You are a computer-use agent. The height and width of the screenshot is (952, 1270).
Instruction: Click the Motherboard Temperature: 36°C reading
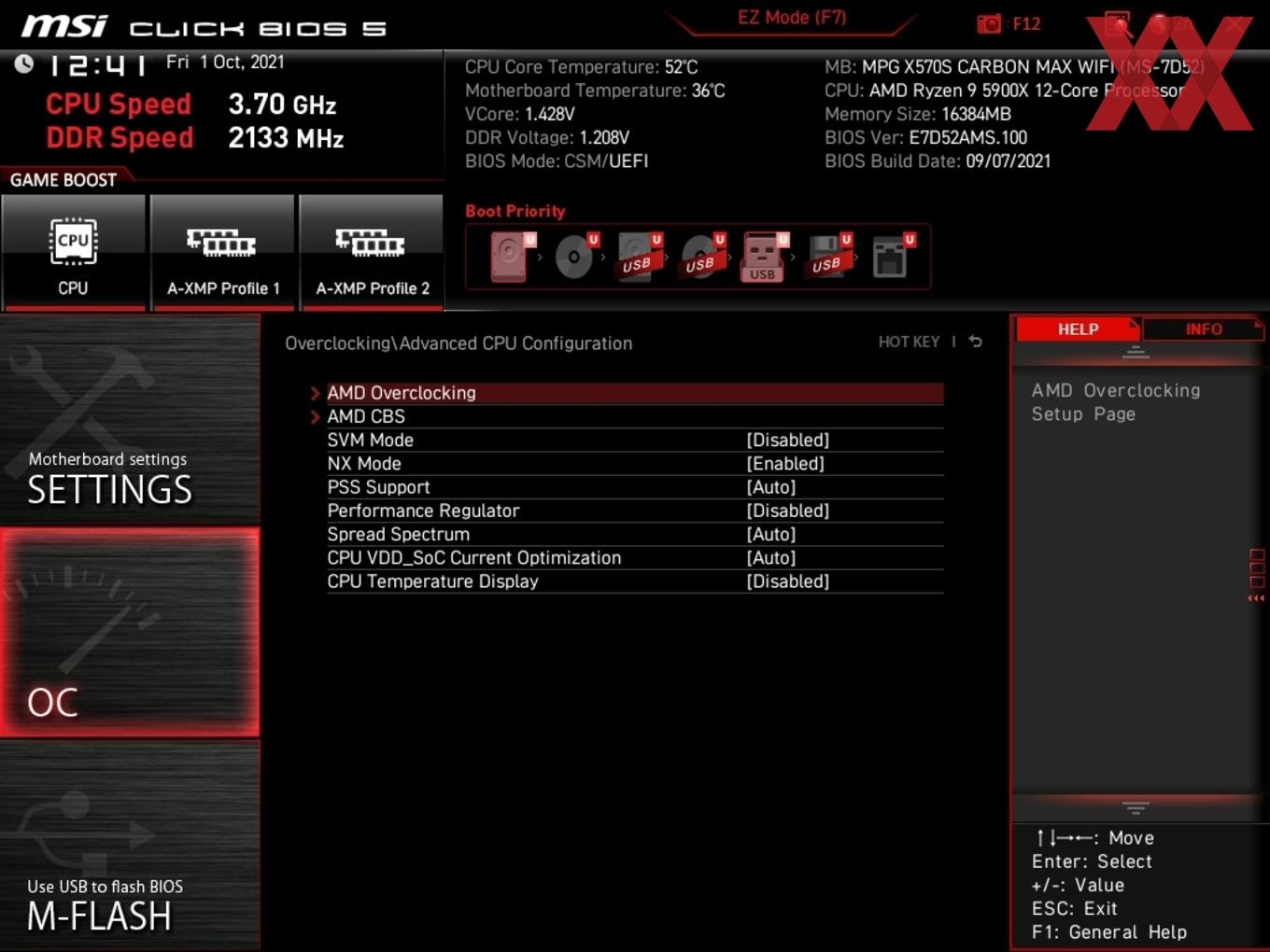point(595,91)
